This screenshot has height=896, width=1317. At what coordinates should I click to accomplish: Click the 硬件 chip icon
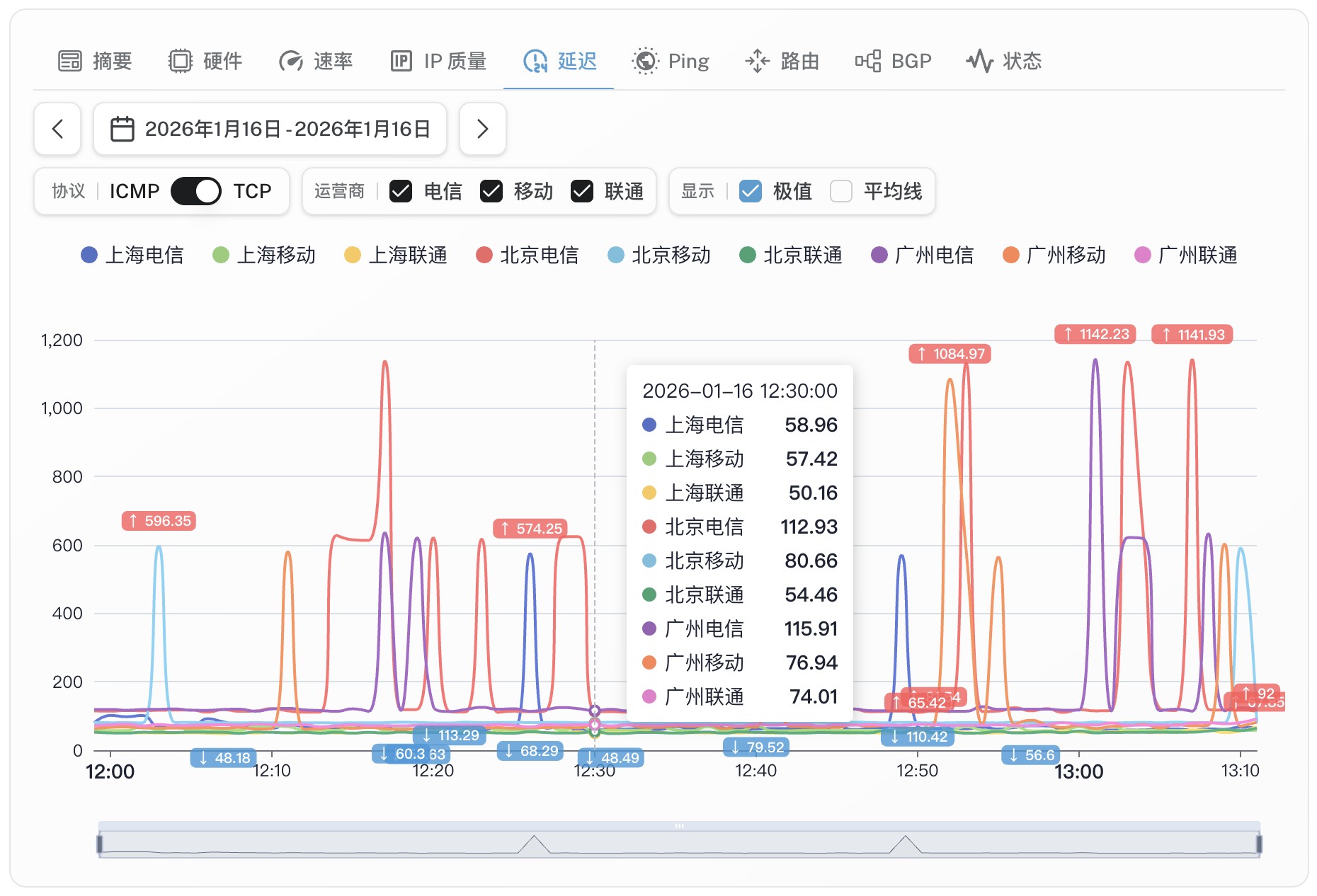pyautogui.click(x=181, y=61)
